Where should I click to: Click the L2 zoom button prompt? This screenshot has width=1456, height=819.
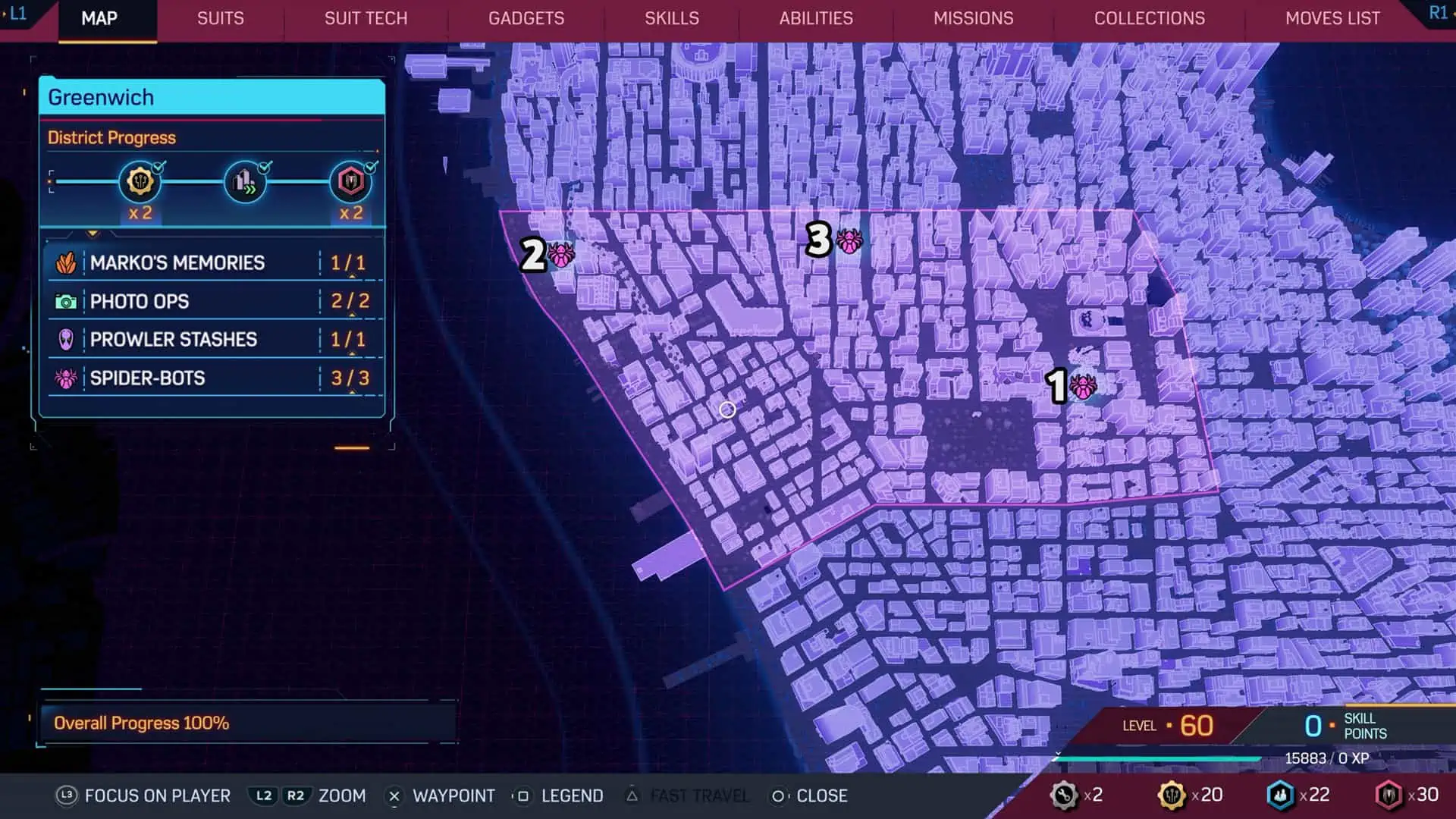tap(264, 795)
